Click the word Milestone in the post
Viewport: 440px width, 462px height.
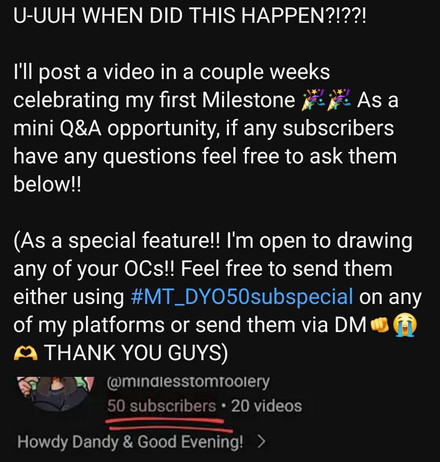pos(248,100)
